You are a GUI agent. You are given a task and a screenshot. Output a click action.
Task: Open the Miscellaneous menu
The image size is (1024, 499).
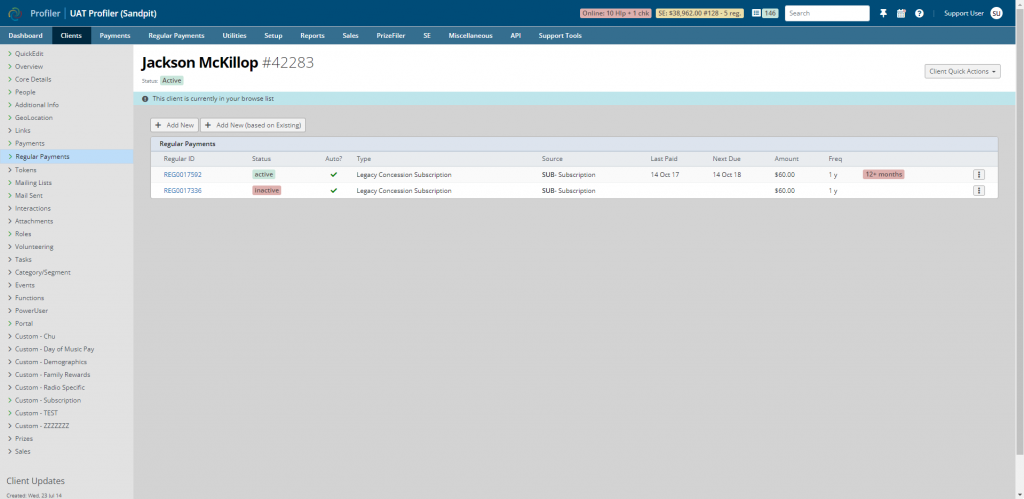pos(470,35)
